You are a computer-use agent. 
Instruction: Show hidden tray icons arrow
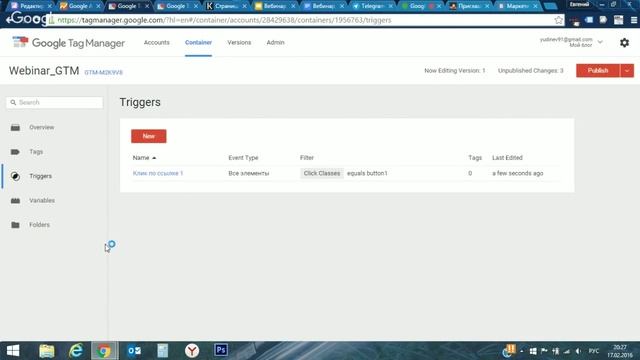[x=522, y=351]
